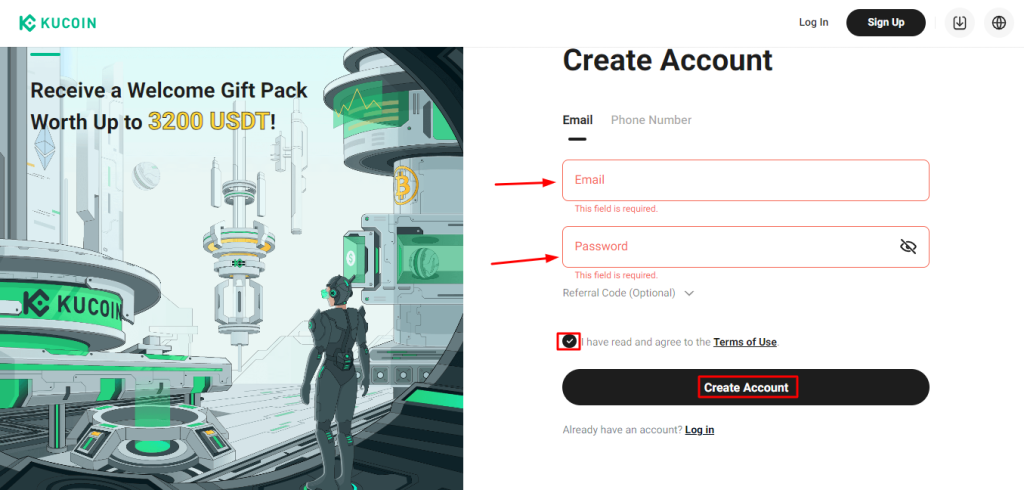Expand the Referral Code chevron
Screen dimensions: 1024x490
tap(689, 293)
